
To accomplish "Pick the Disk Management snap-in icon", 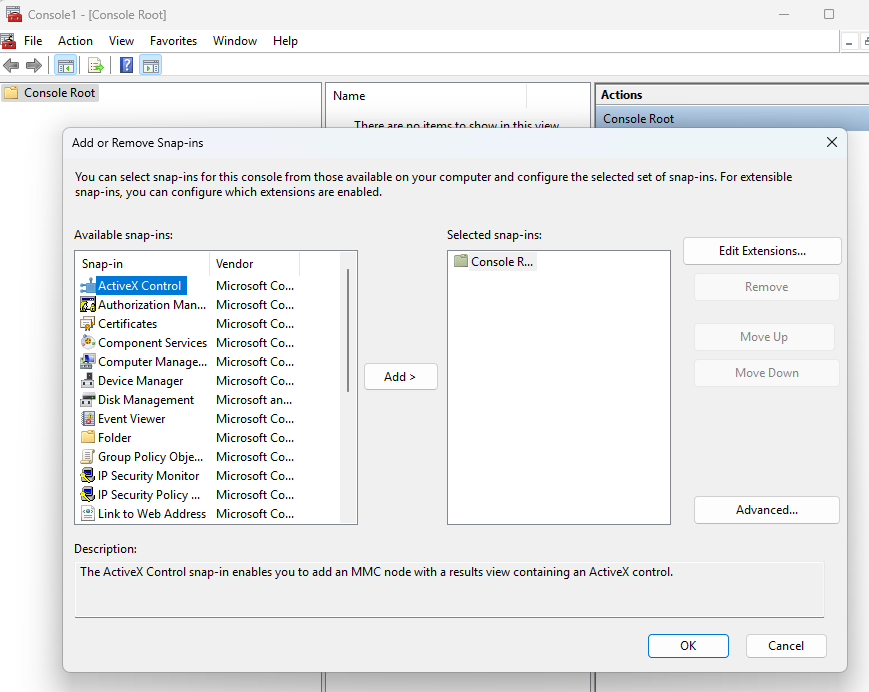I will [x=88, y=400].
